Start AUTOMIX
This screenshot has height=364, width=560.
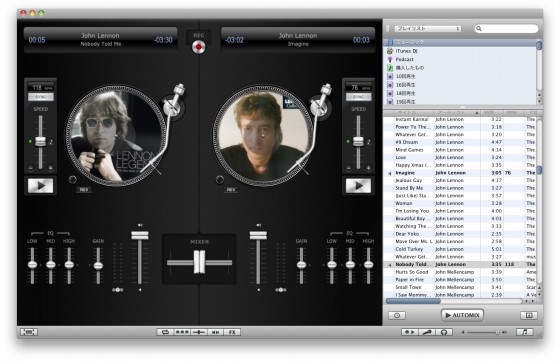tap(462, 315)
